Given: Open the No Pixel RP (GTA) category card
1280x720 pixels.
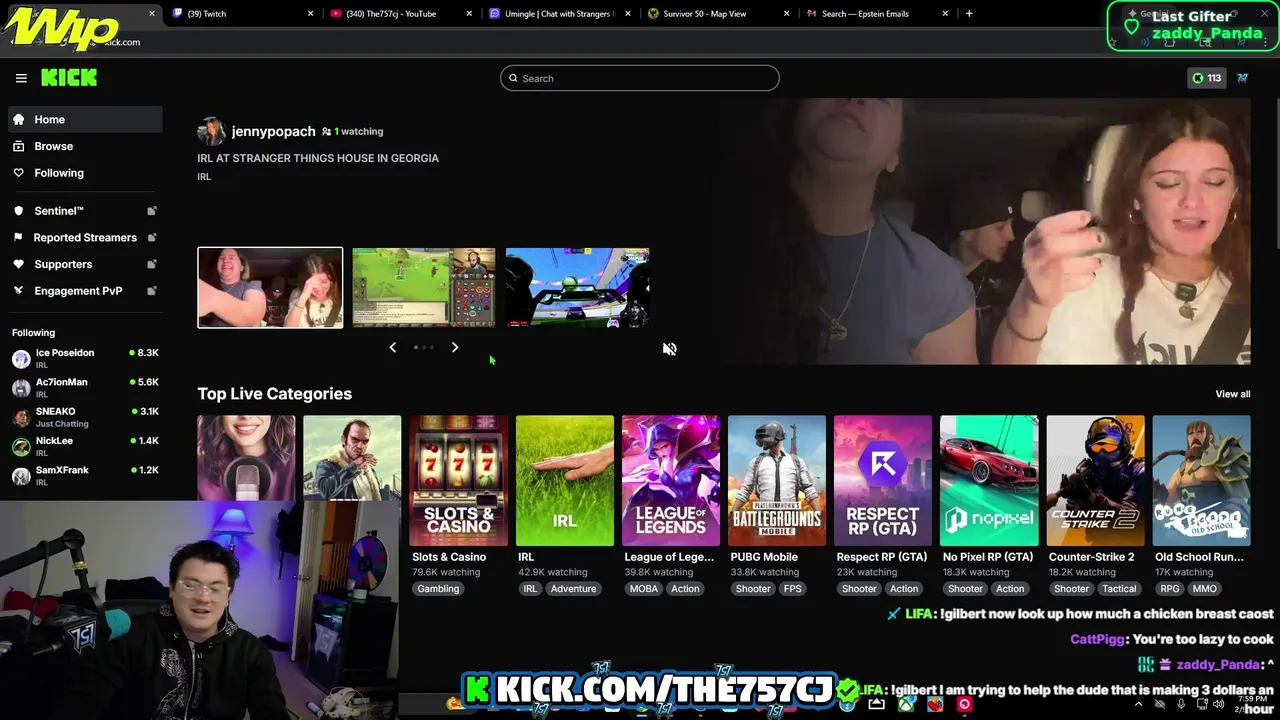Looking at the screenshot, I should coord(989,481).
